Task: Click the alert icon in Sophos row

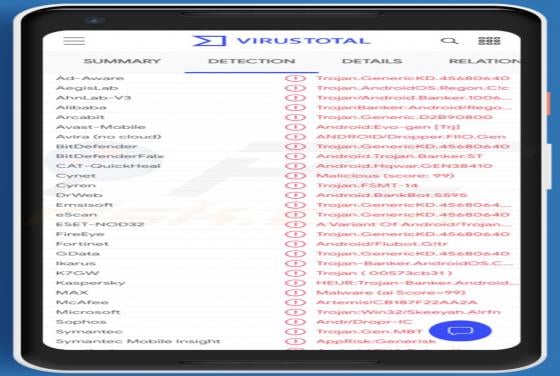Action: point(295,322)
